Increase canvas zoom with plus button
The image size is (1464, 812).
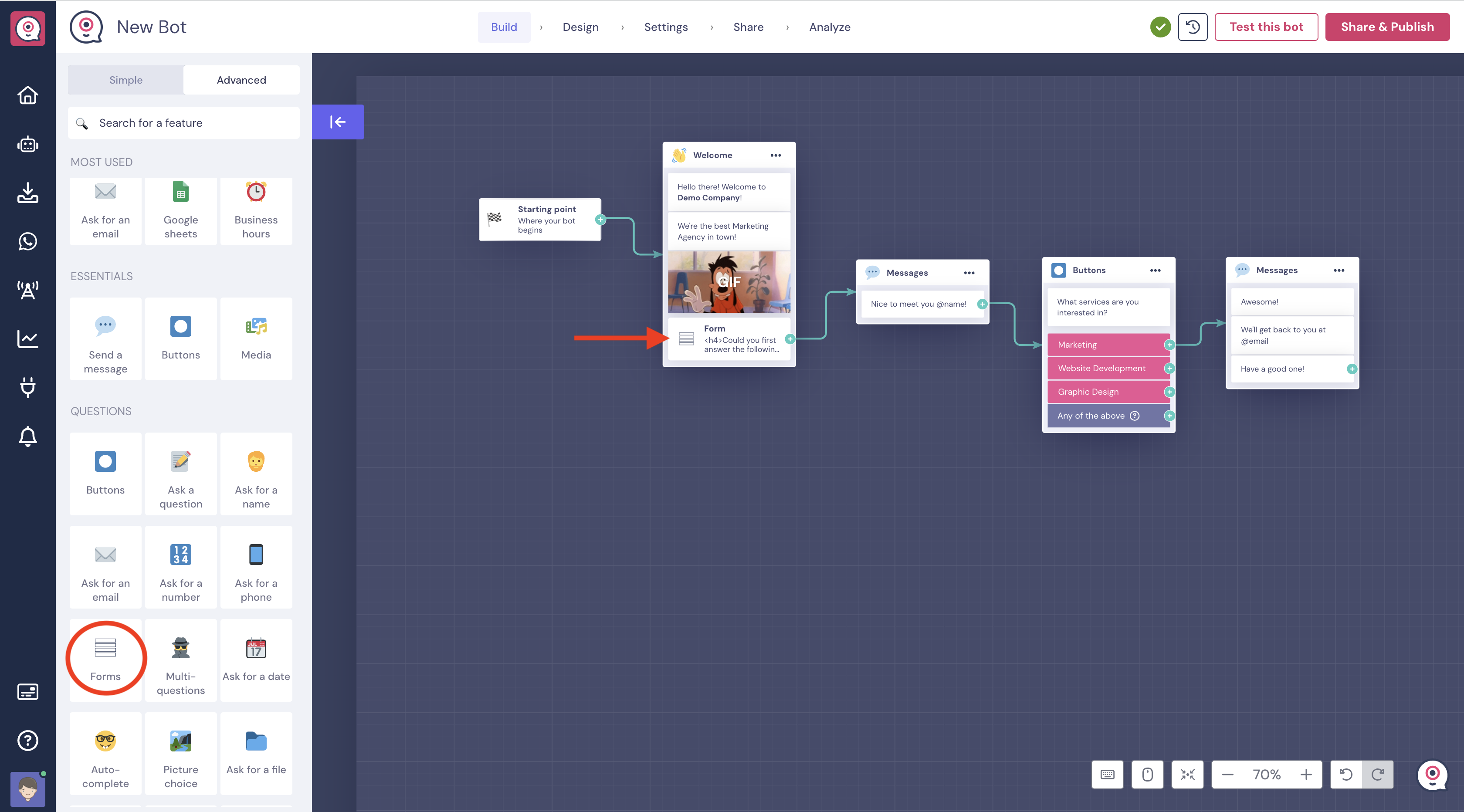(1306, 775)
